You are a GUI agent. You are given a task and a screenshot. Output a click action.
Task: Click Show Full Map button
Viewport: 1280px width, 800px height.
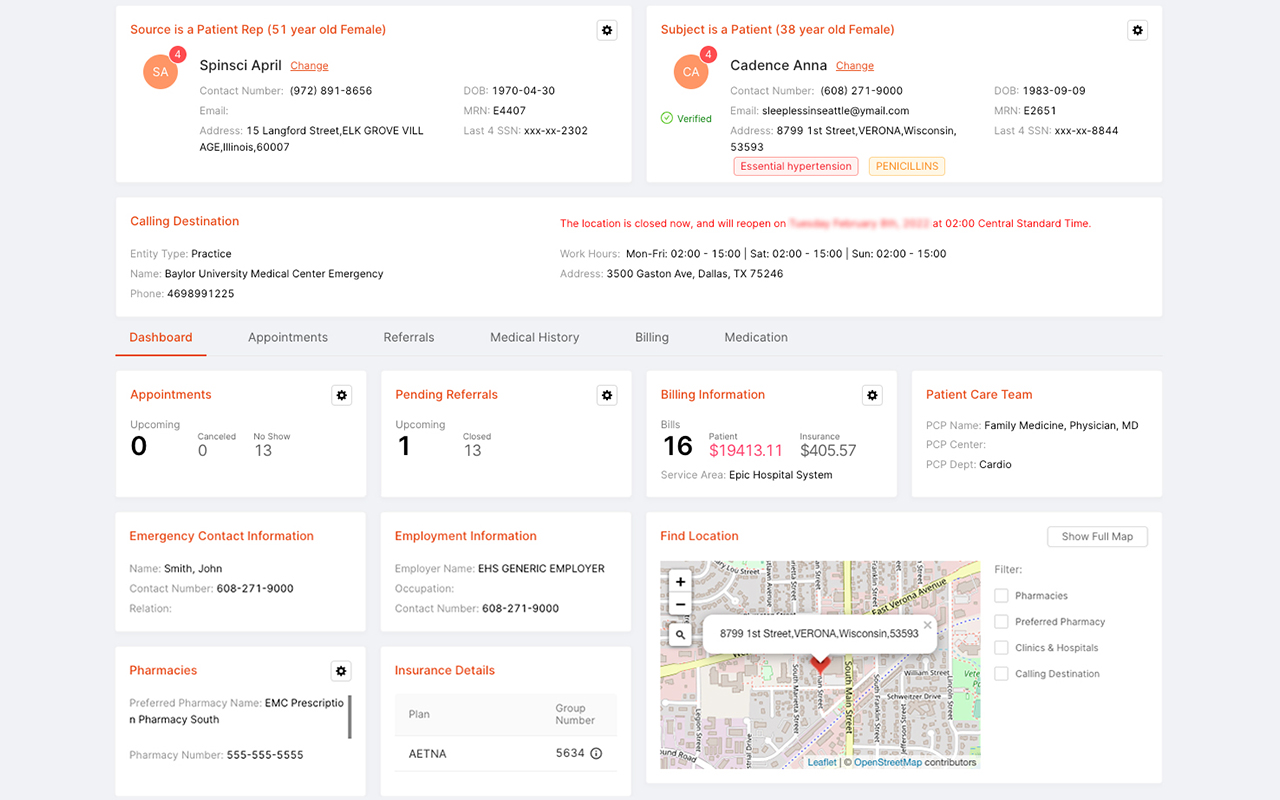(x=1097, y=537)
